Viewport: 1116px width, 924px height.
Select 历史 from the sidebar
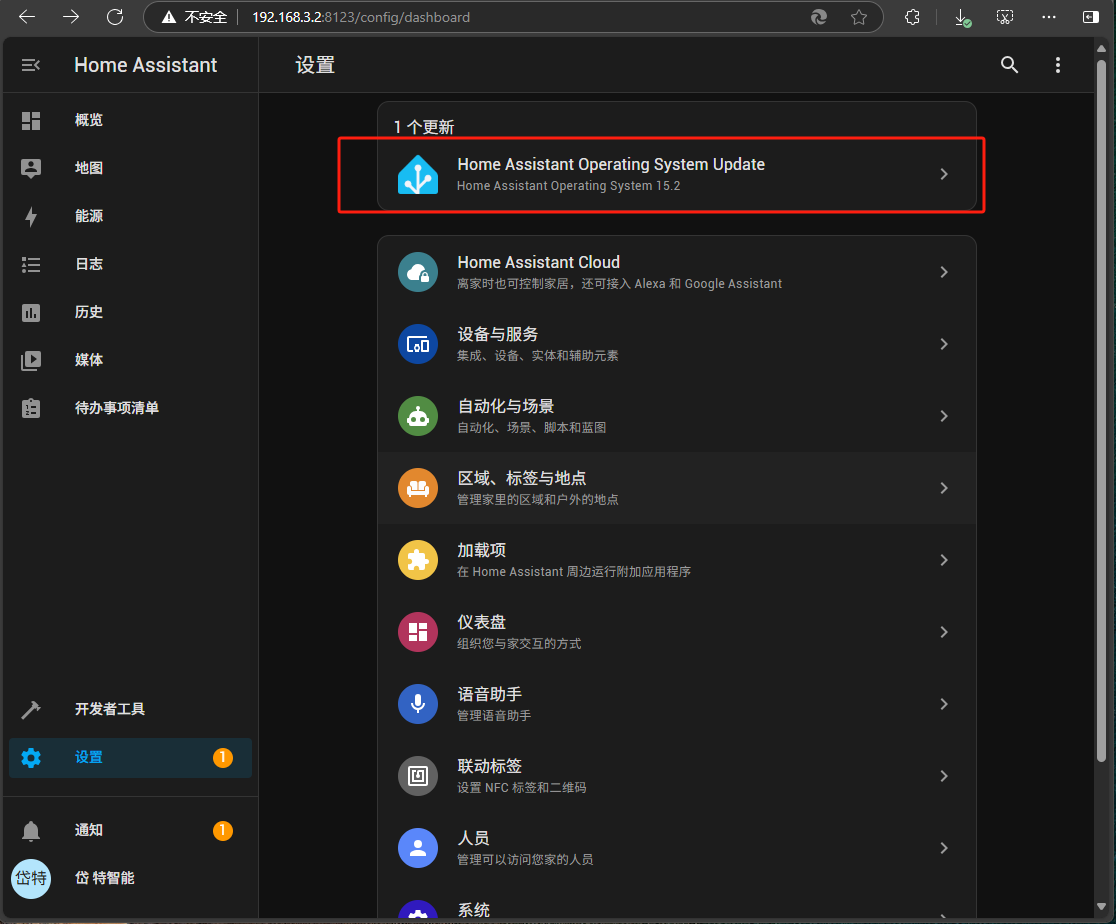click(89, 312)
